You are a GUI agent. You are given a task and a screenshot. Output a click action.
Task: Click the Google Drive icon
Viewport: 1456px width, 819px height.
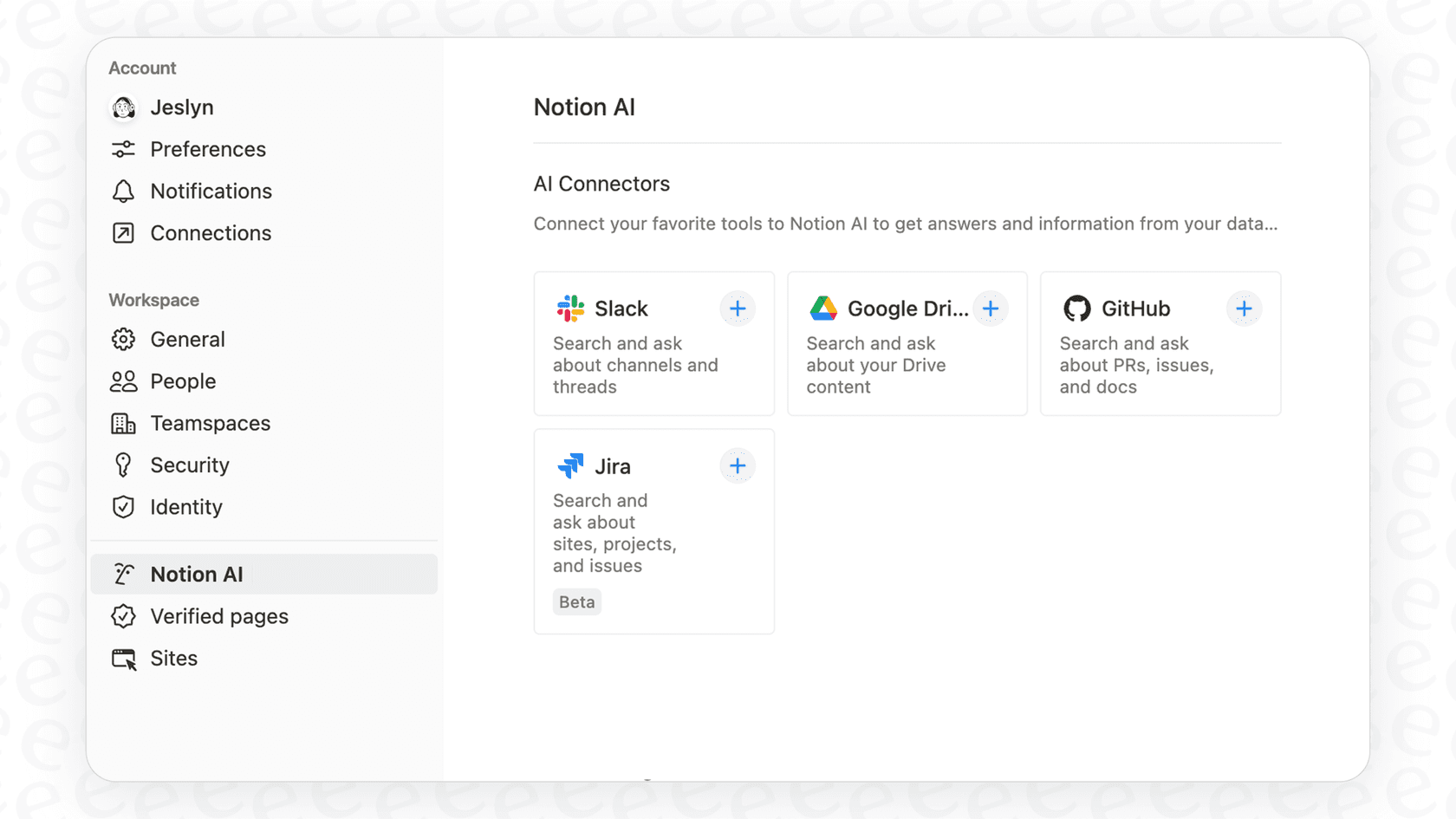pyautogui.click(x=822, y=309)
